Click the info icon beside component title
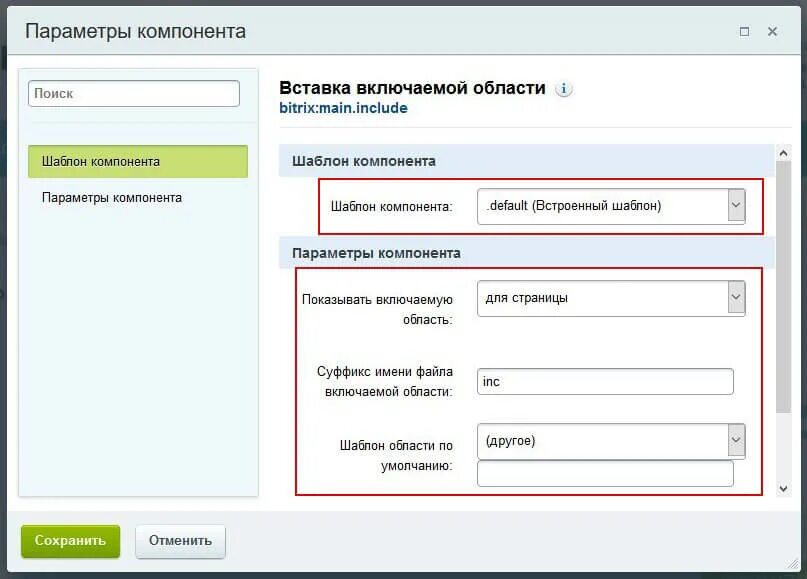Screen dimensions: 807x579 click(x=564, y=89)
